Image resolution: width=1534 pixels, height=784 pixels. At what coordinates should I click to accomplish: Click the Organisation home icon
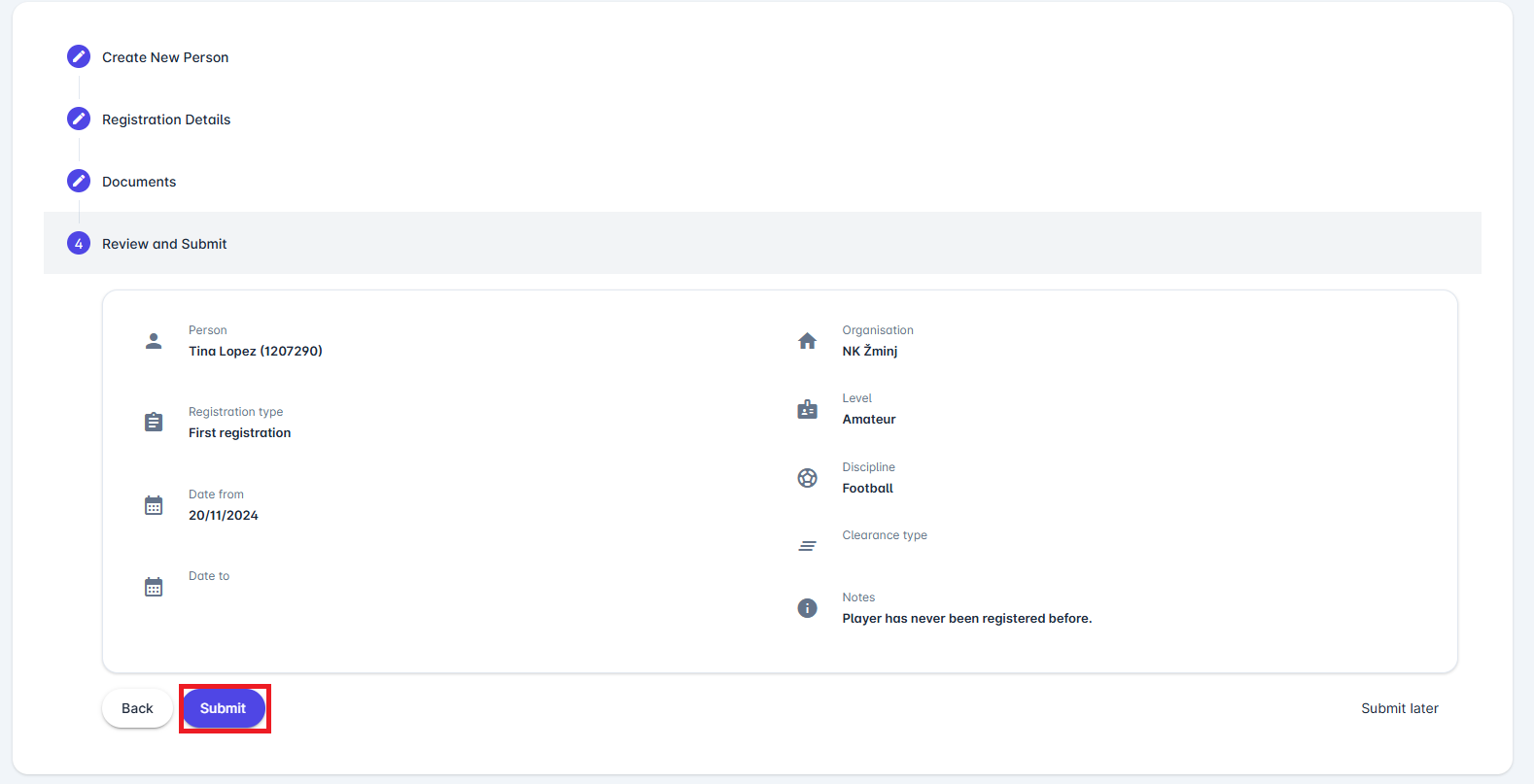point(807,341)
